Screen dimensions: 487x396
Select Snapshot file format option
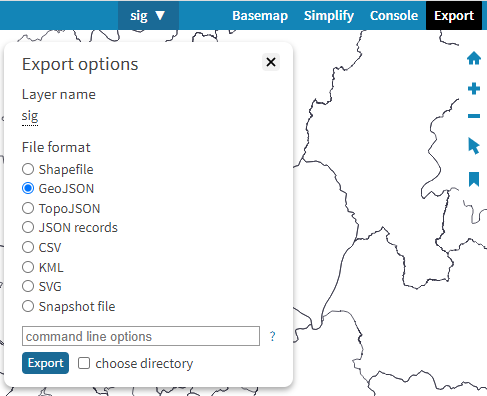(28, 306)
